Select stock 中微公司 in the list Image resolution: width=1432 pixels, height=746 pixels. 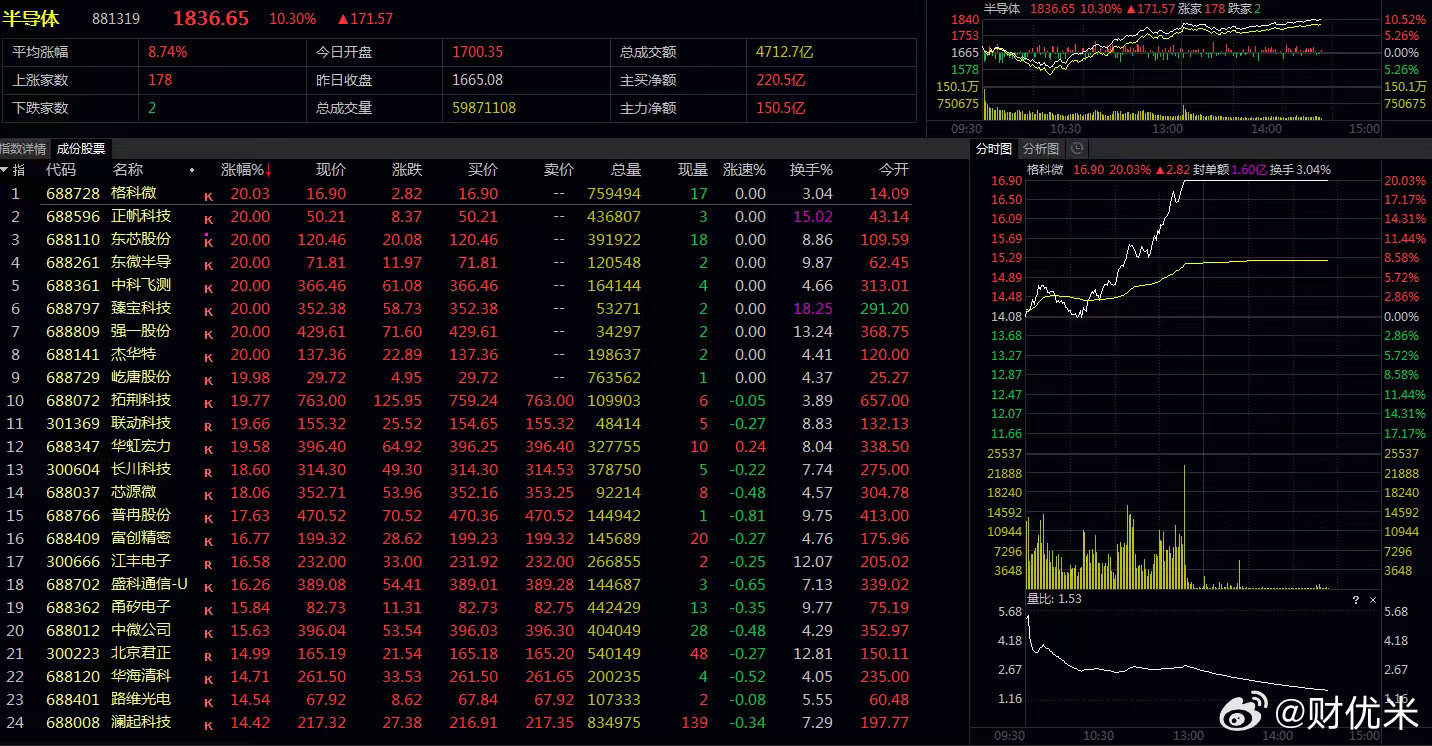tap(141, 630)
